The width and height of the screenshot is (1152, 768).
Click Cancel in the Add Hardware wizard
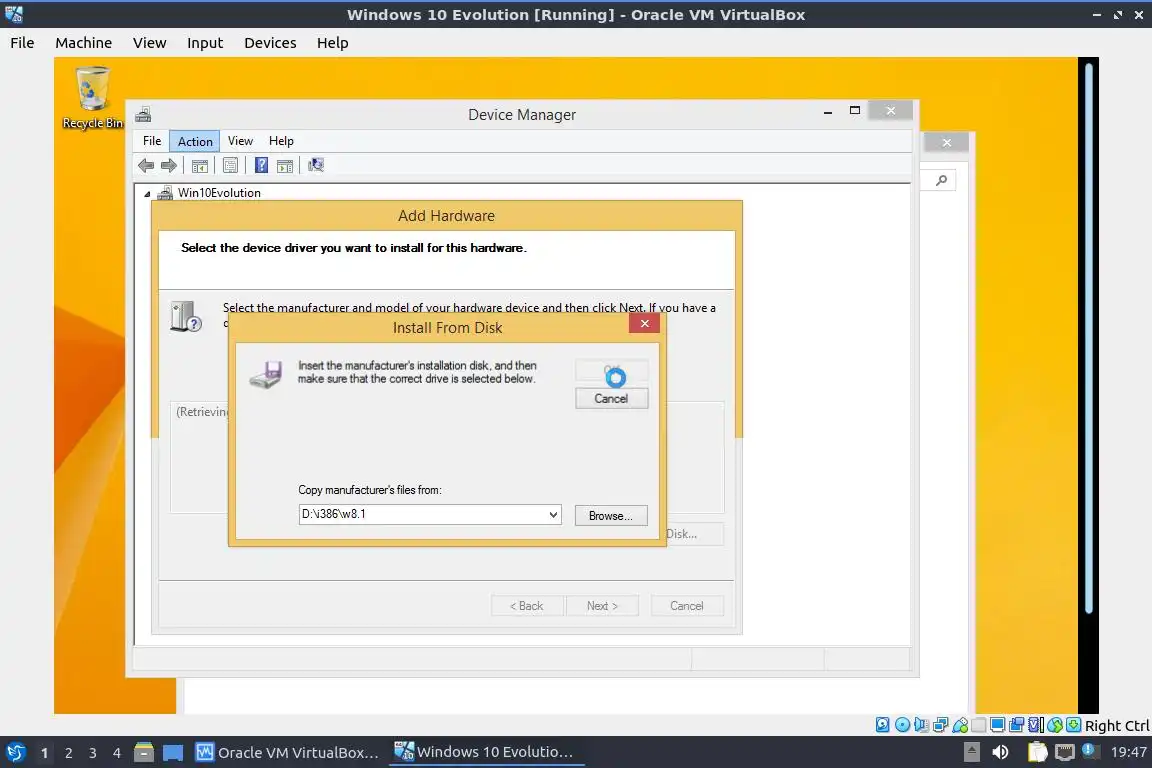click(x=687, y=606)
